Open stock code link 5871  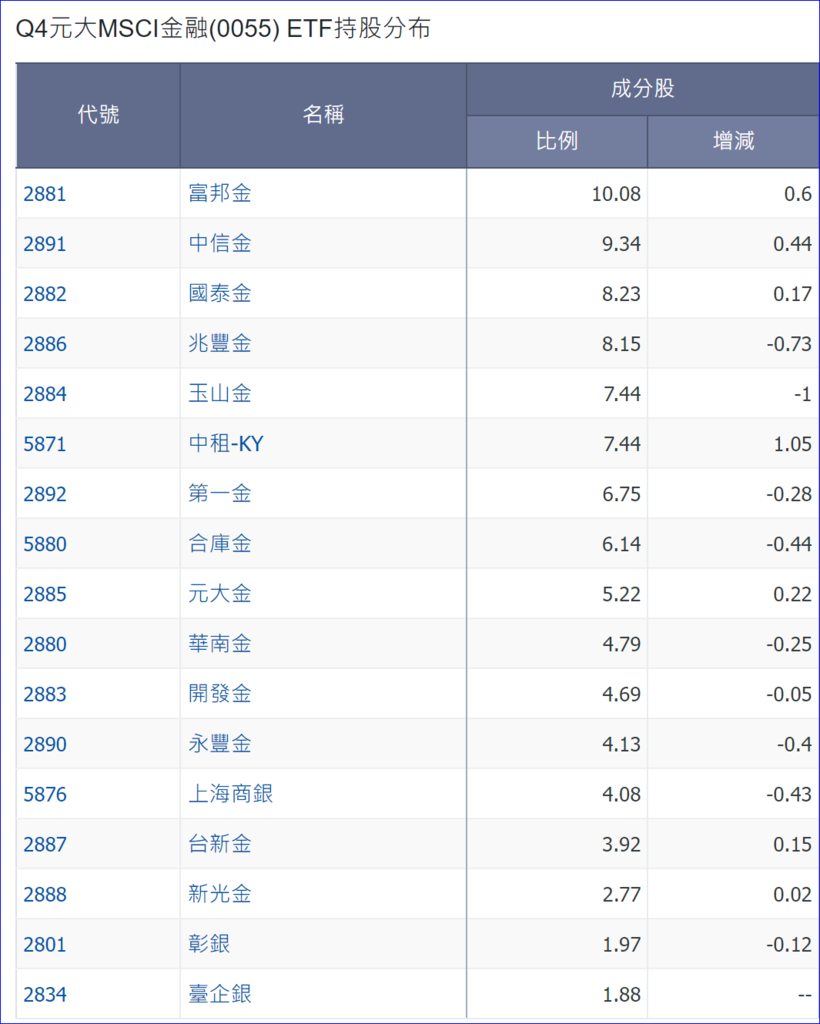click(45, 444)
